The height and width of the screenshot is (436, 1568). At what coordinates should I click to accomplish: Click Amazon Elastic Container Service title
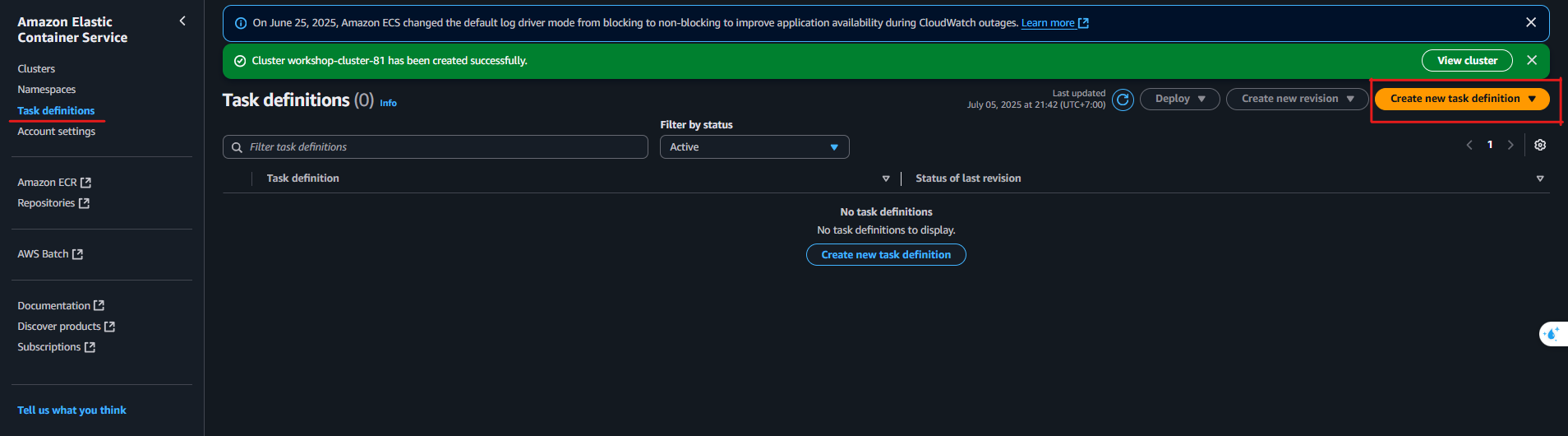coord(72,30)
